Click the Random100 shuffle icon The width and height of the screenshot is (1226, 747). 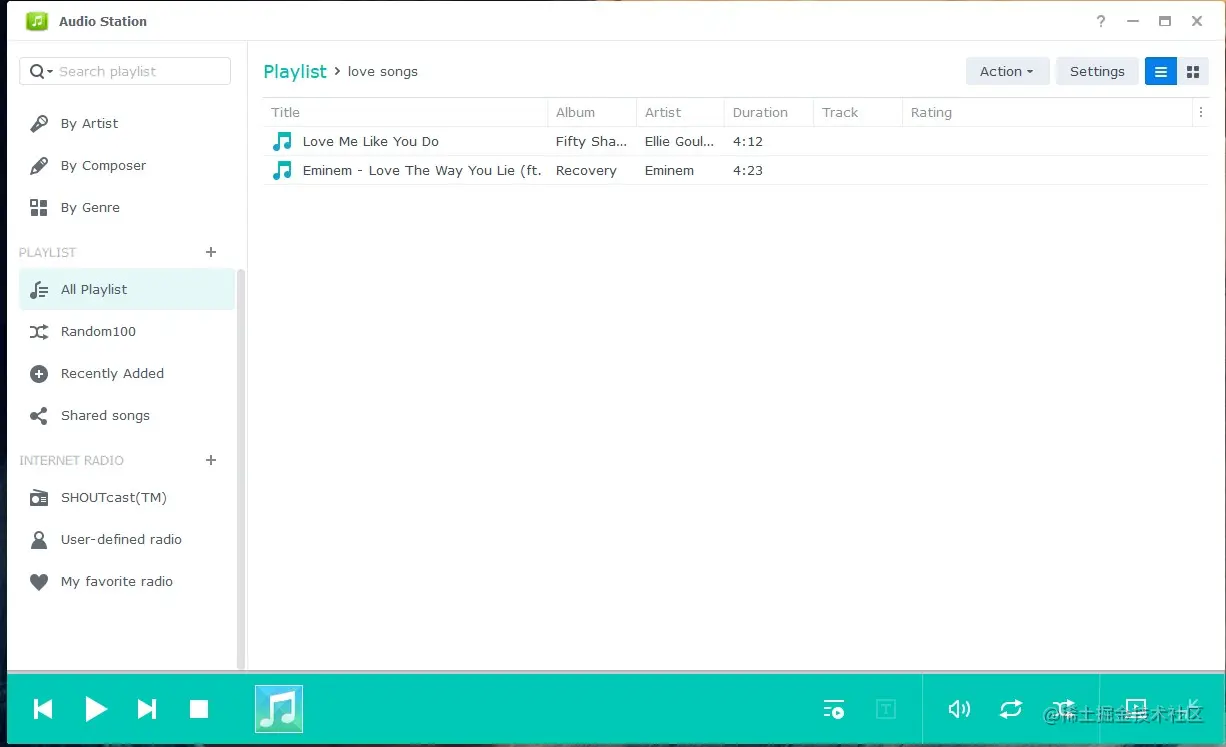point(39,332)
